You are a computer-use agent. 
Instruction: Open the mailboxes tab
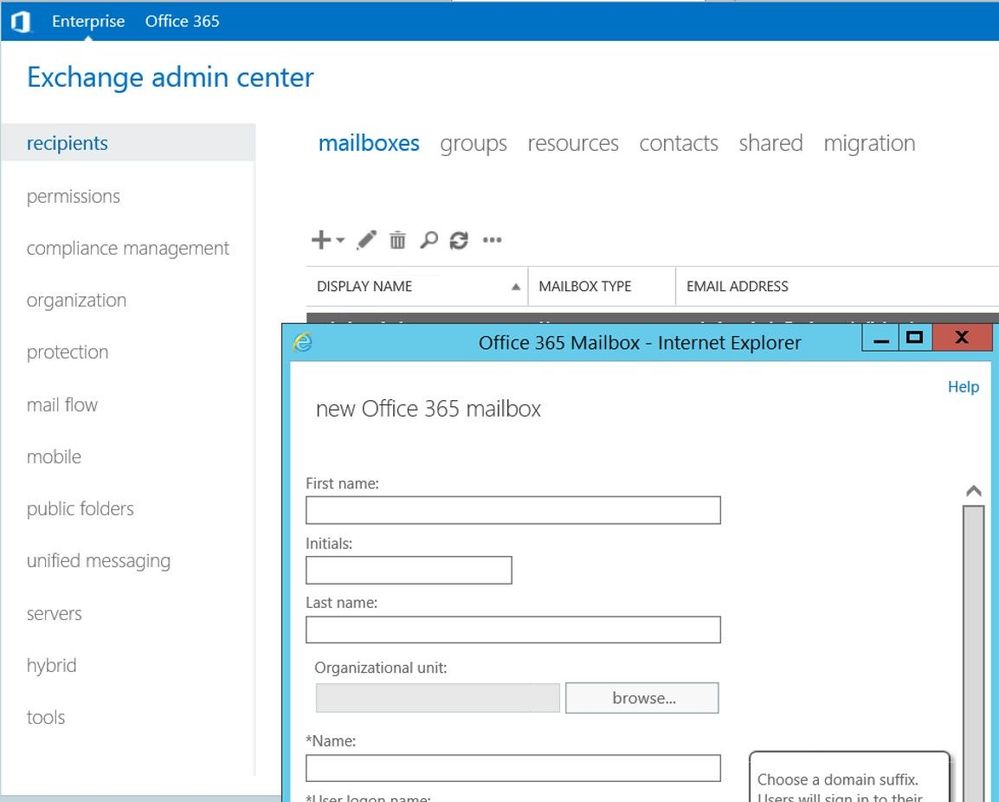pos(369,143)
